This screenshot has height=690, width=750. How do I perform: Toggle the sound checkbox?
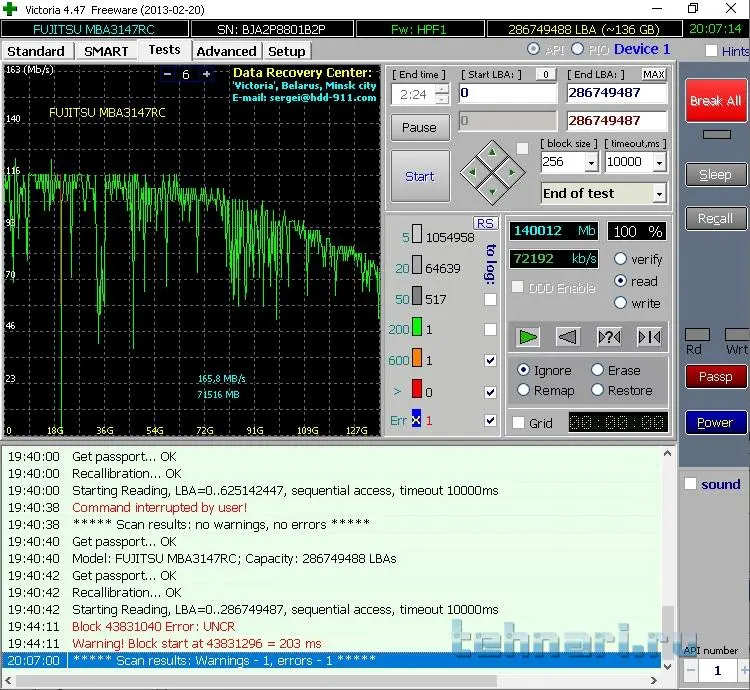pos(690,484)
